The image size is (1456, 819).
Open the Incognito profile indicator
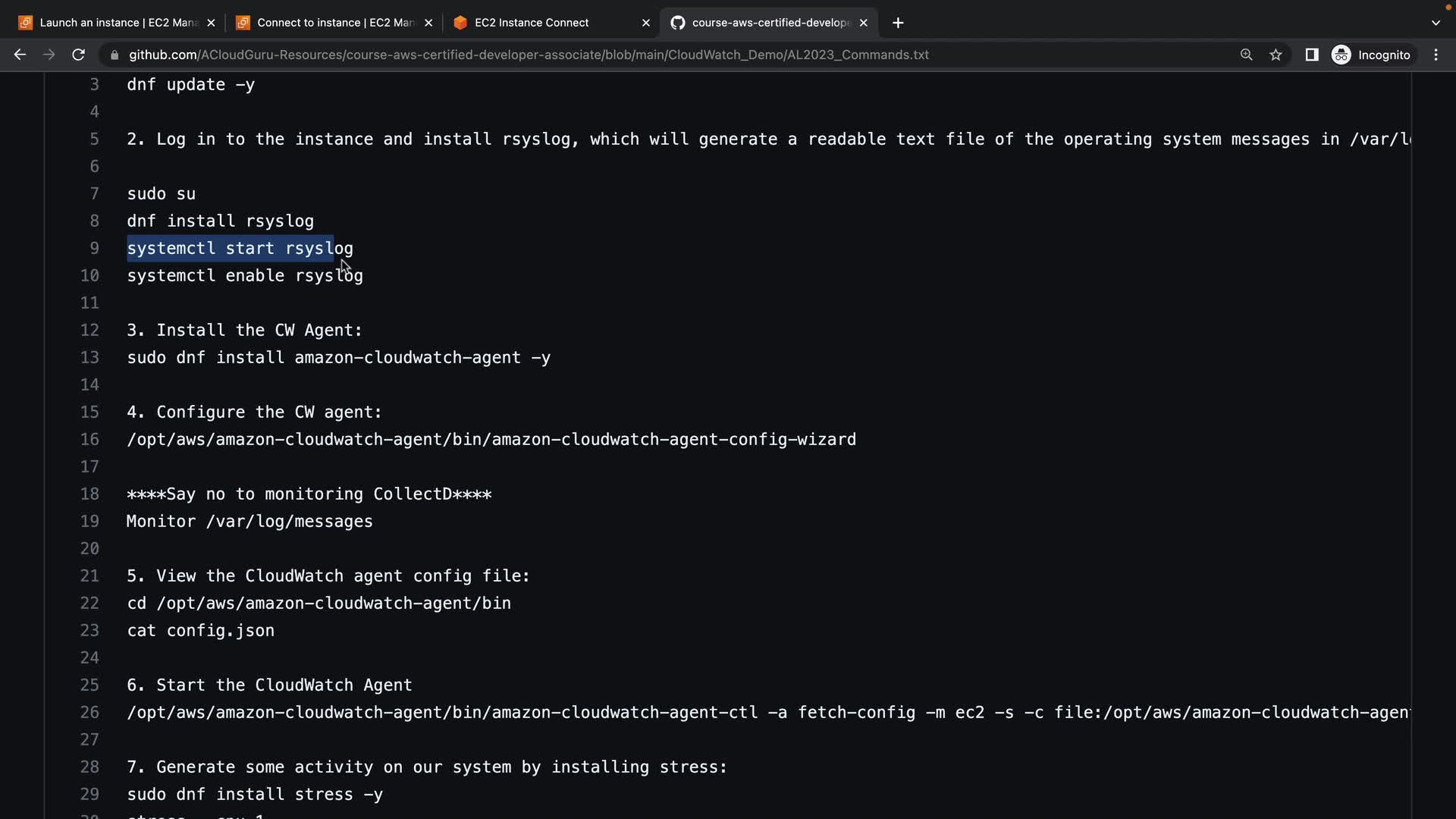tap(1372, 55)
